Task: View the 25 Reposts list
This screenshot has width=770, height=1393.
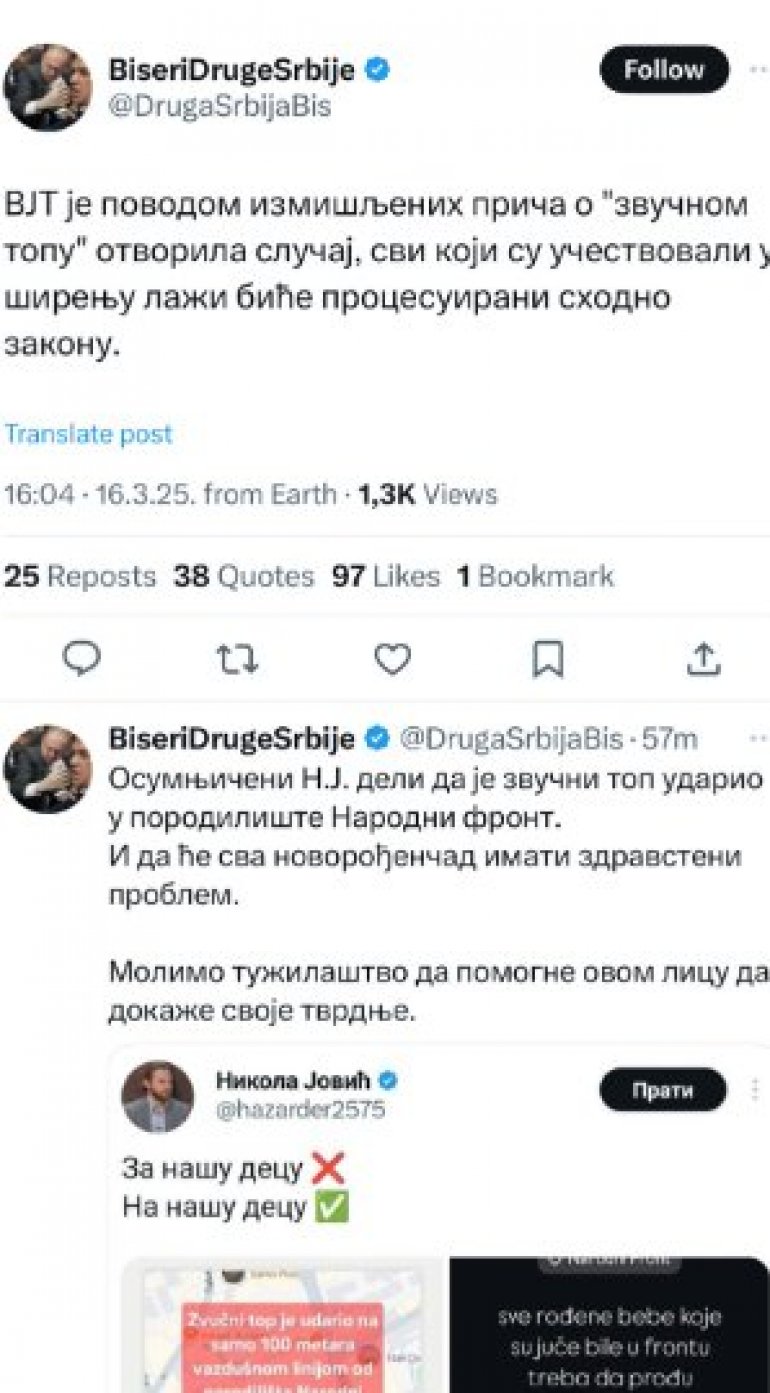Action: pos(80,576)
